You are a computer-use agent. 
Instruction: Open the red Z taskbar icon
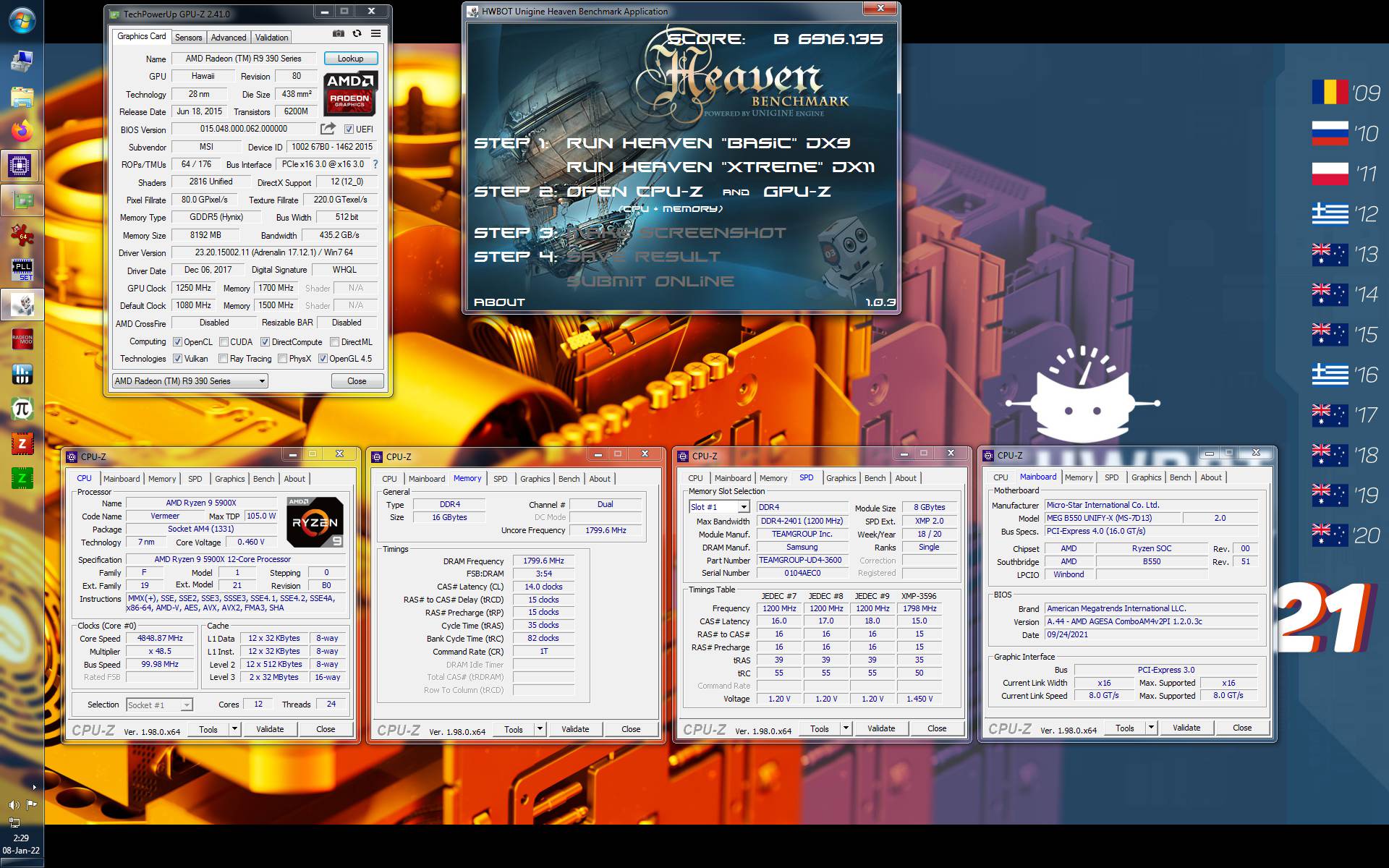[x=22, y=443]
